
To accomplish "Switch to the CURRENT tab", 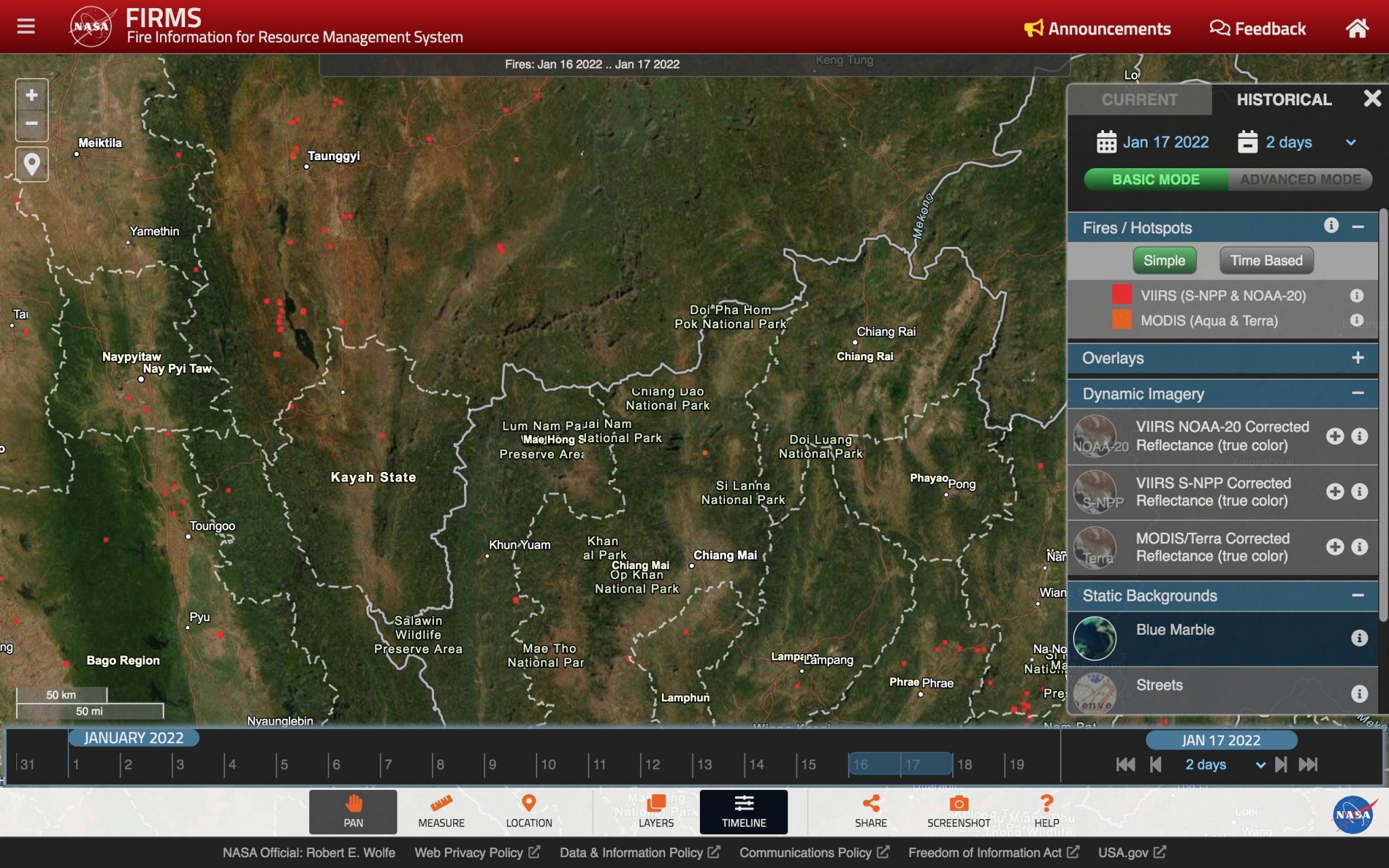I will (1139, 100).
